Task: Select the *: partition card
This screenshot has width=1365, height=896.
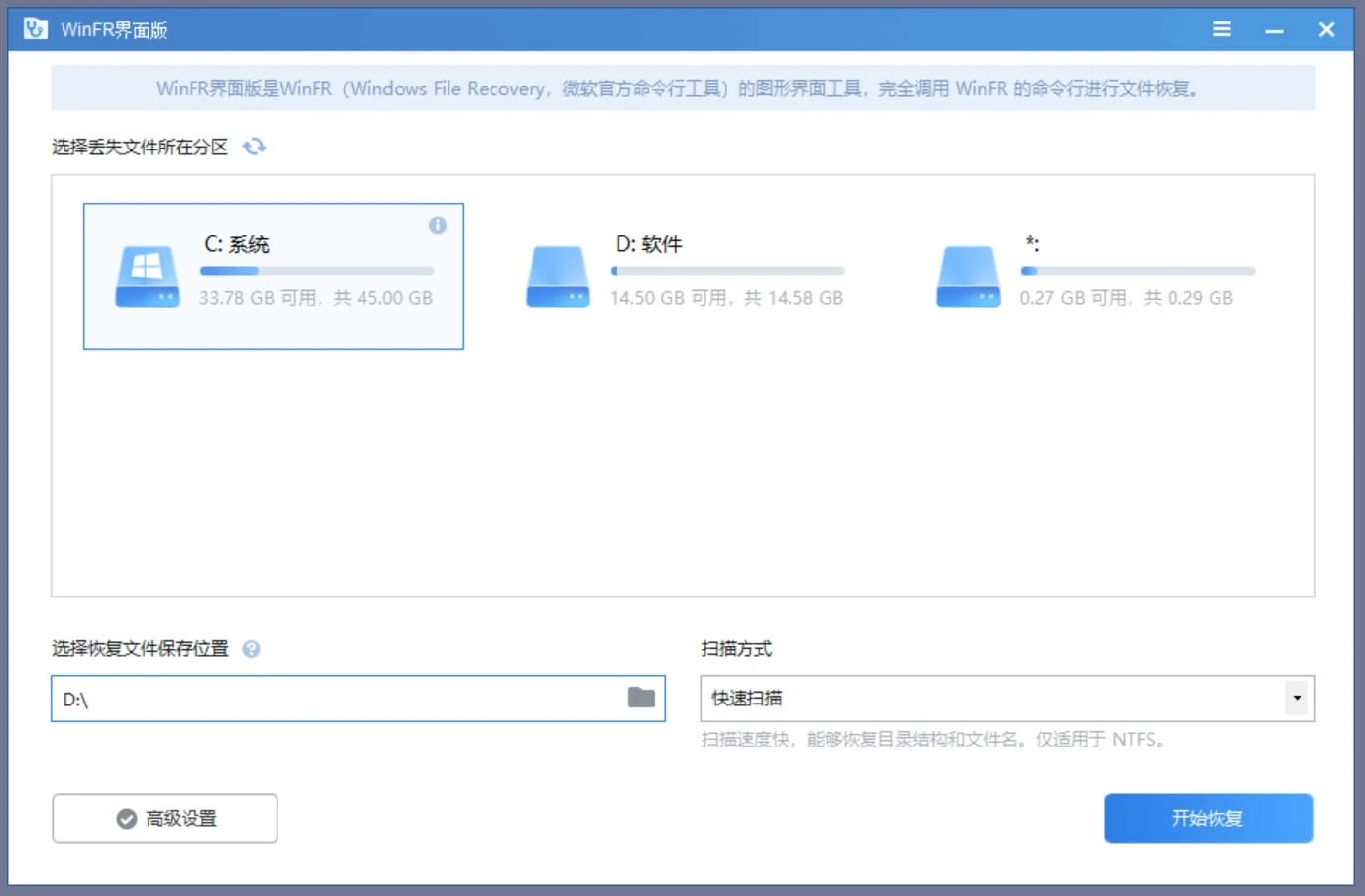Action: 1094,276
